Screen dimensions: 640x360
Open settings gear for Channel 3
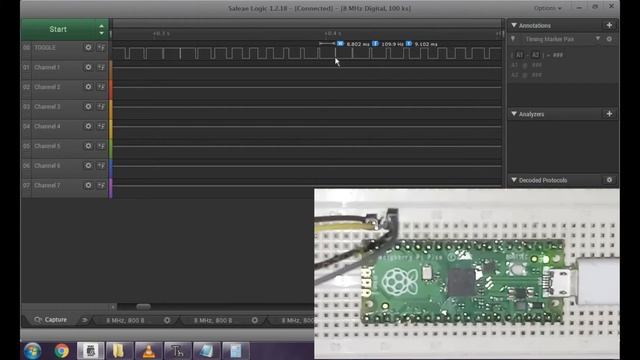[88, 107]
